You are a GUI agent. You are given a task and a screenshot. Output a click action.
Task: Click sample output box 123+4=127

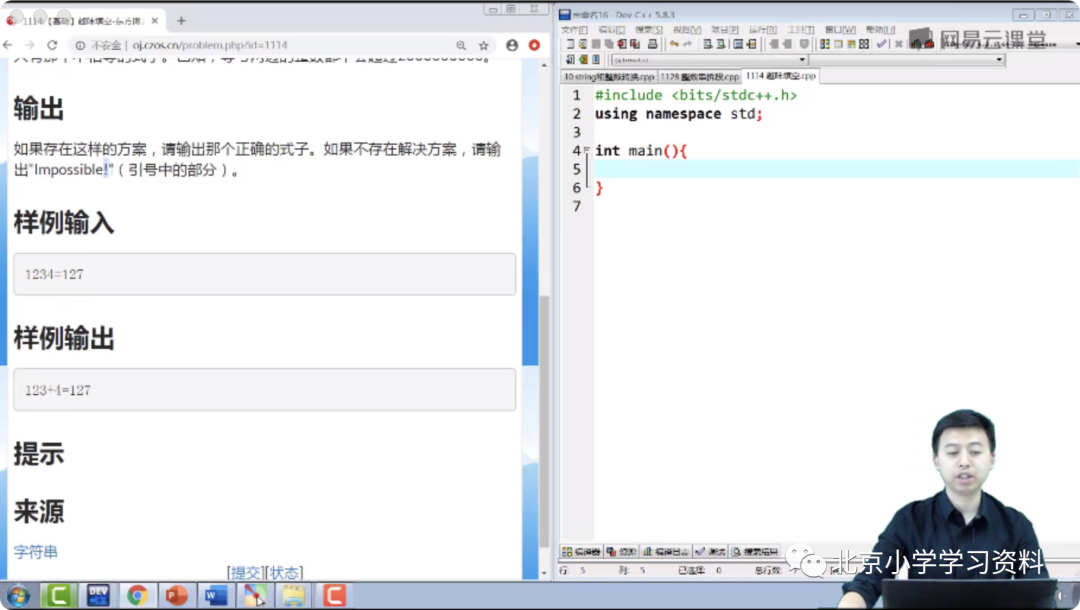[264, 390]
